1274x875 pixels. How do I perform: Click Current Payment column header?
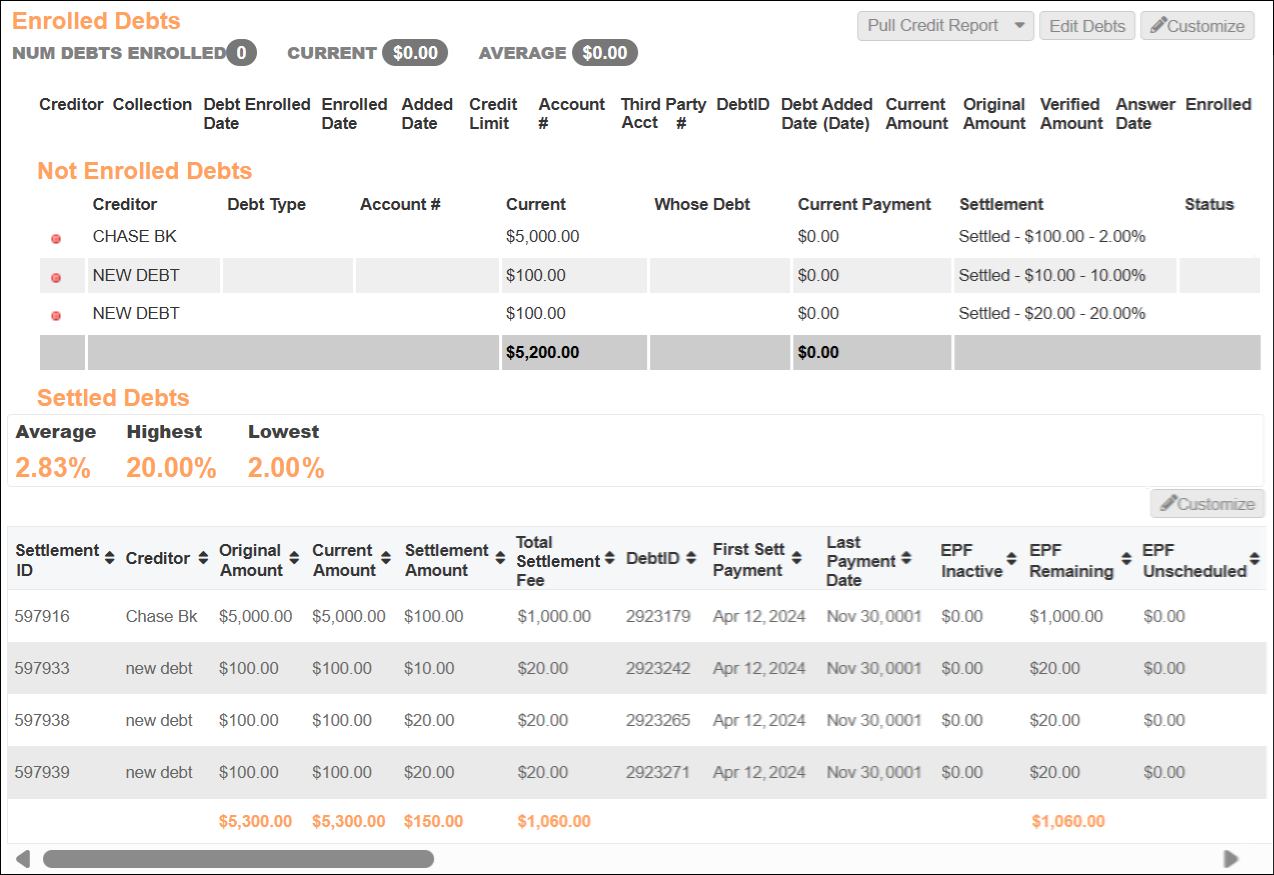(x=864, y=204)
